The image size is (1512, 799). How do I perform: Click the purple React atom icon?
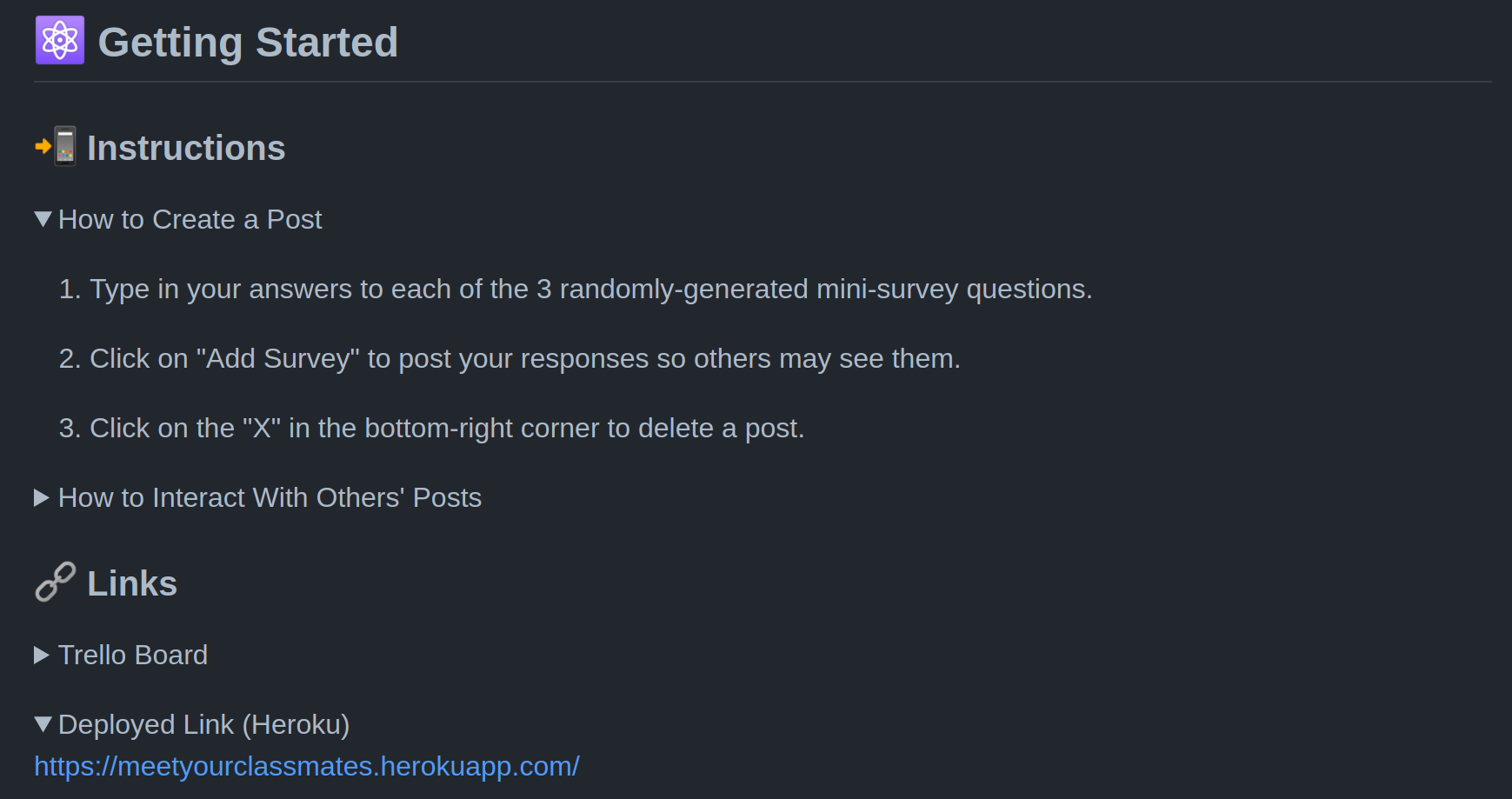click(x=60, y=40)
